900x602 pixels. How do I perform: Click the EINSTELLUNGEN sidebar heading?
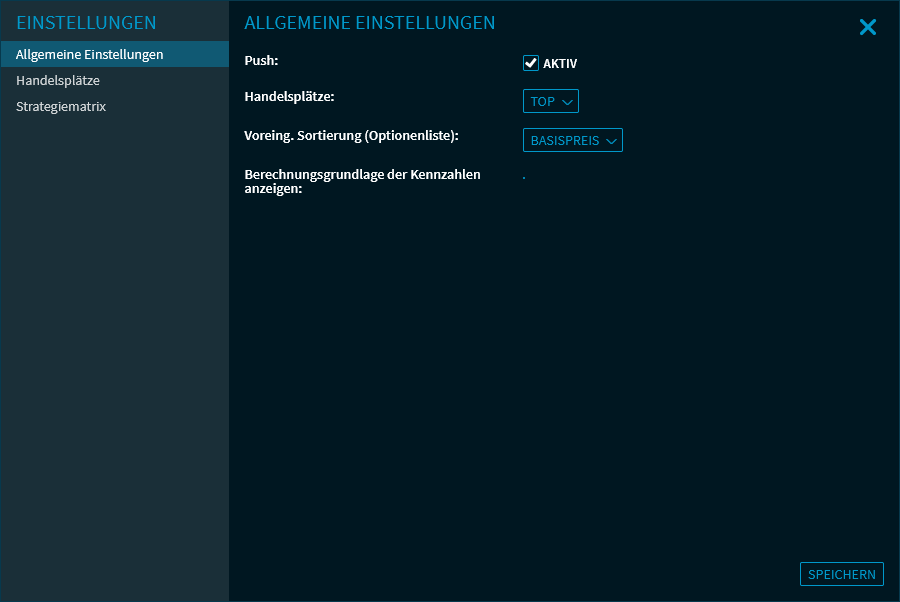86,23
